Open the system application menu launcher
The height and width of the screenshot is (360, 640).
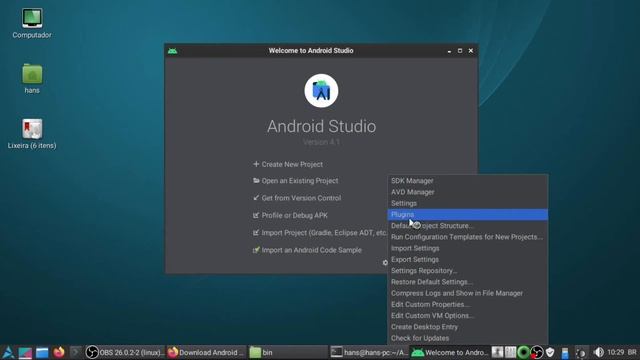point(8,352)
